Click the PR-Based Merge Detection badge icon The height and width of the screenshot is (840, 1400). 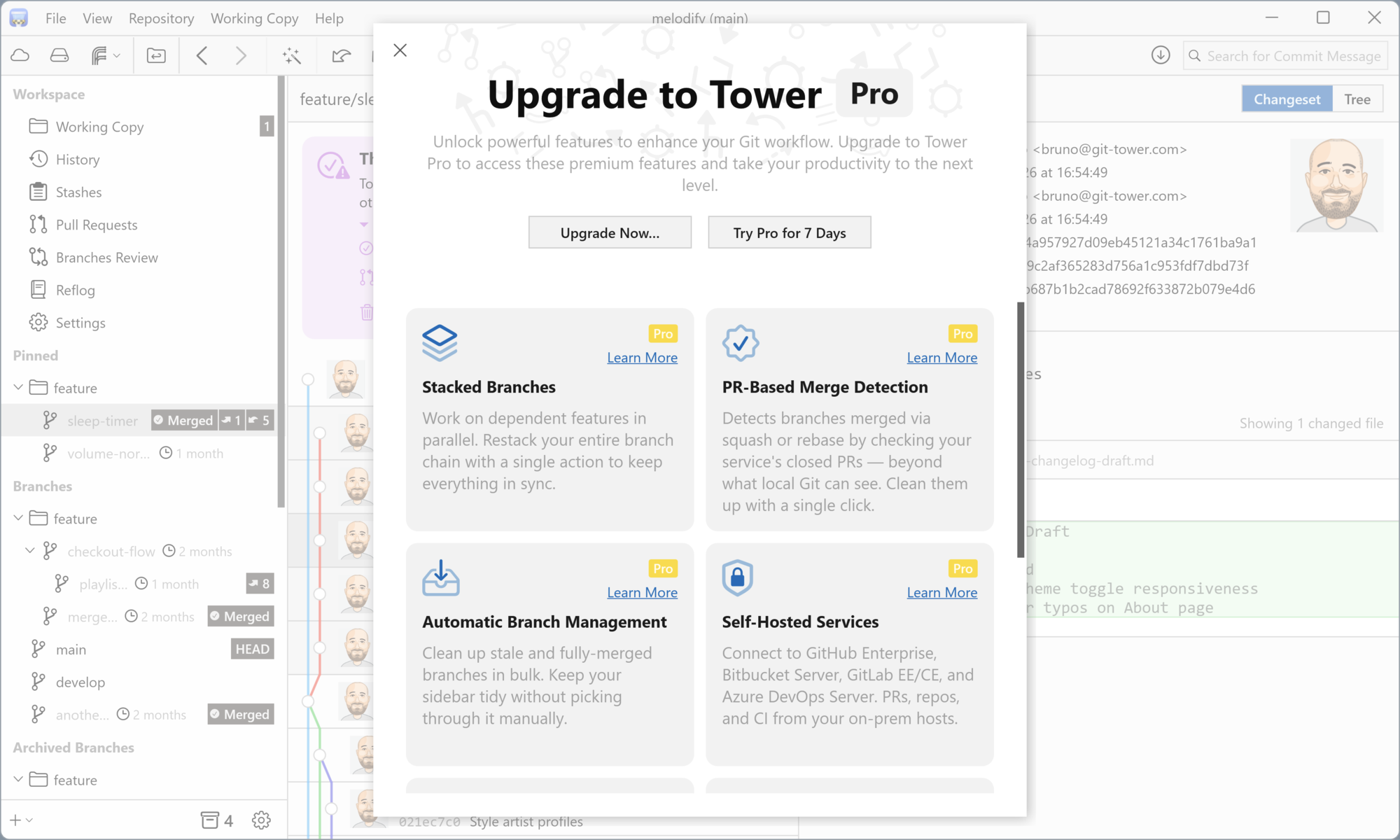(x=741, y=343)
